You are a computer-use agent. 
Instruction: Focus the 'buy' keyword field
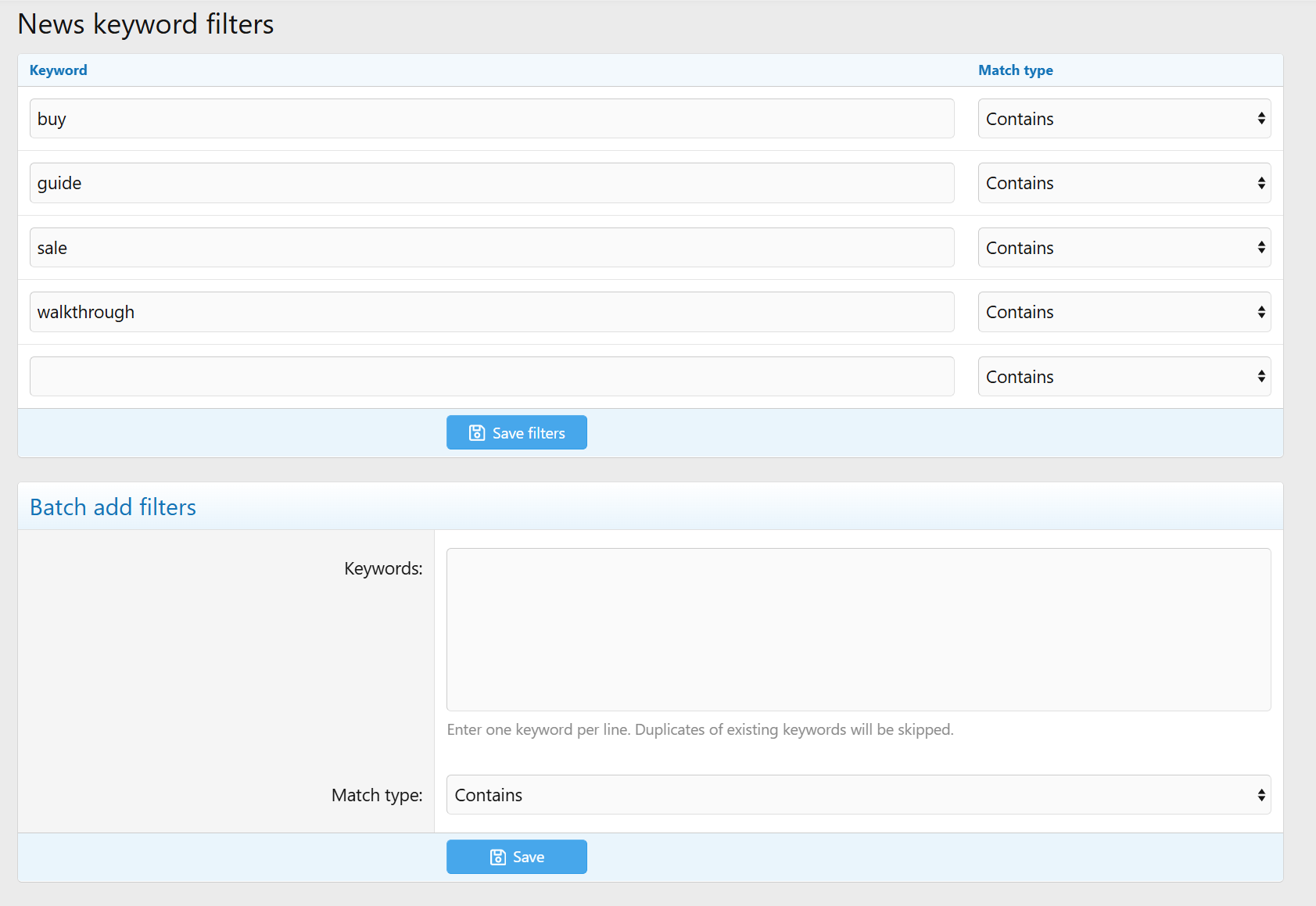click(x=491, y=119)
